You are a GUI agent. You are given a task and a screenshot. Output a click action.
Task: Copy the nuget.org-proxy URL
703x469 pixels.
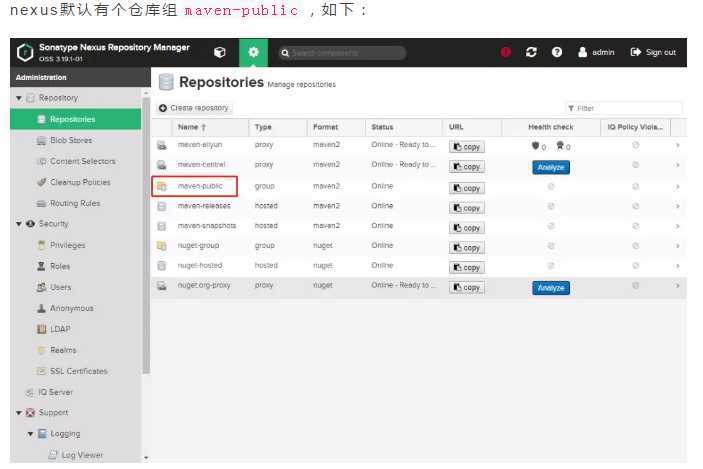click(467, 287)
